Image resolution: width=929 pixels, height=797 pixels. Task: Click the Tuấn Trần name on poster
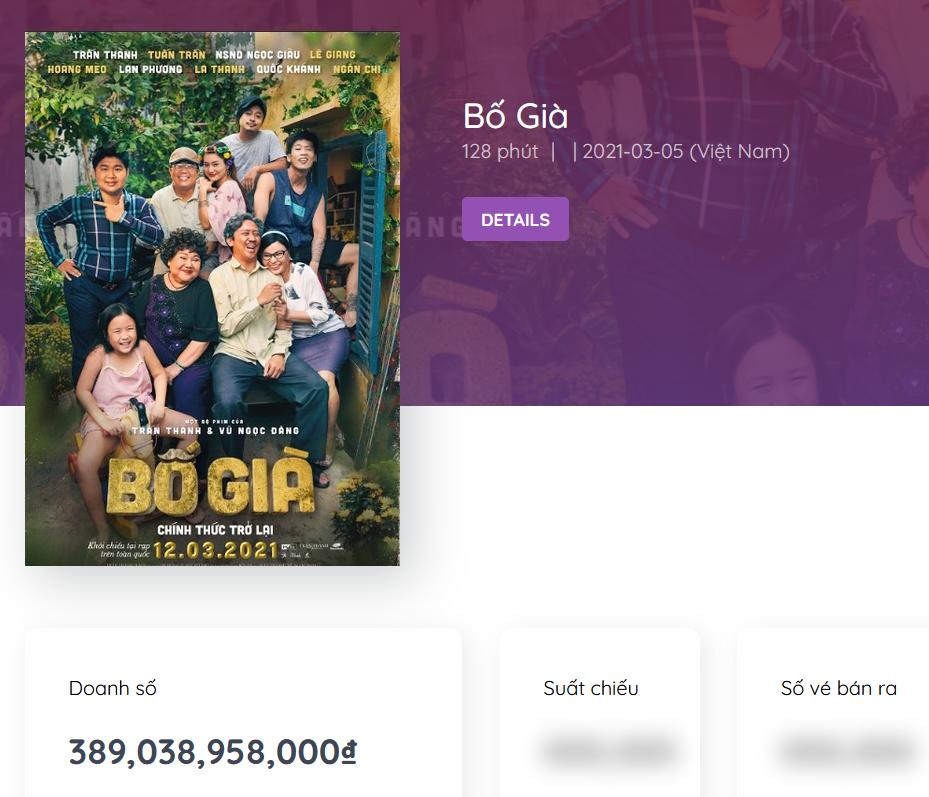176,54
